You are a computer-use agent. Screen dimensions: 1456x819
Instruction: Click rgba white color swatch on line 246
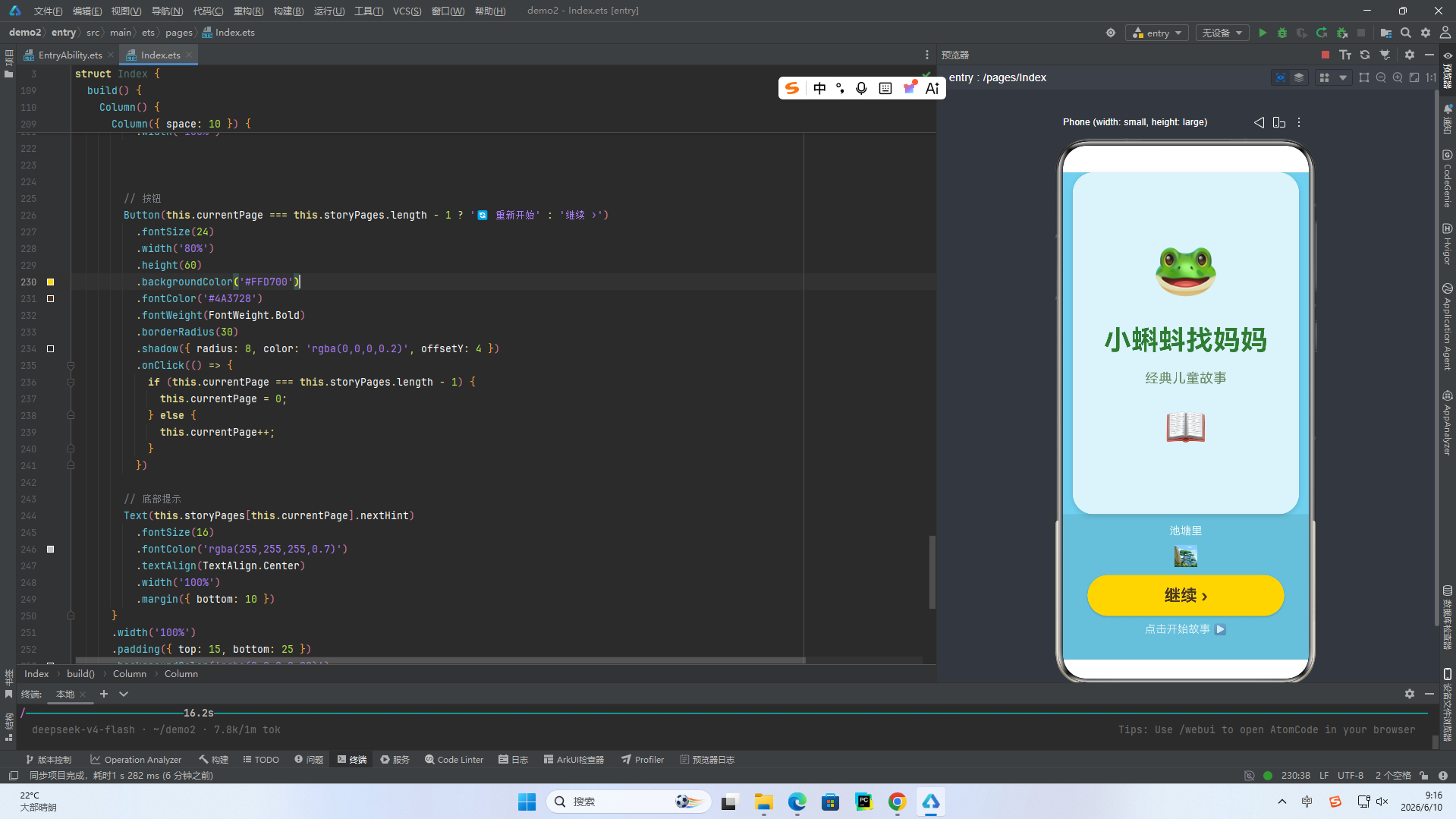(x=51, y=549)
